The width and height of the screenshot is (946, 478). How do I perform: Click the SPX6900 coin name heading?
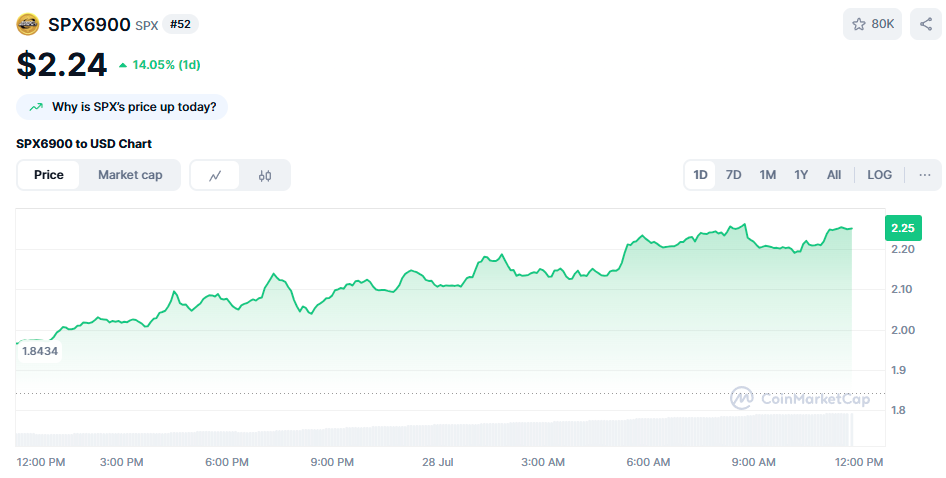[x=89, y=25]
